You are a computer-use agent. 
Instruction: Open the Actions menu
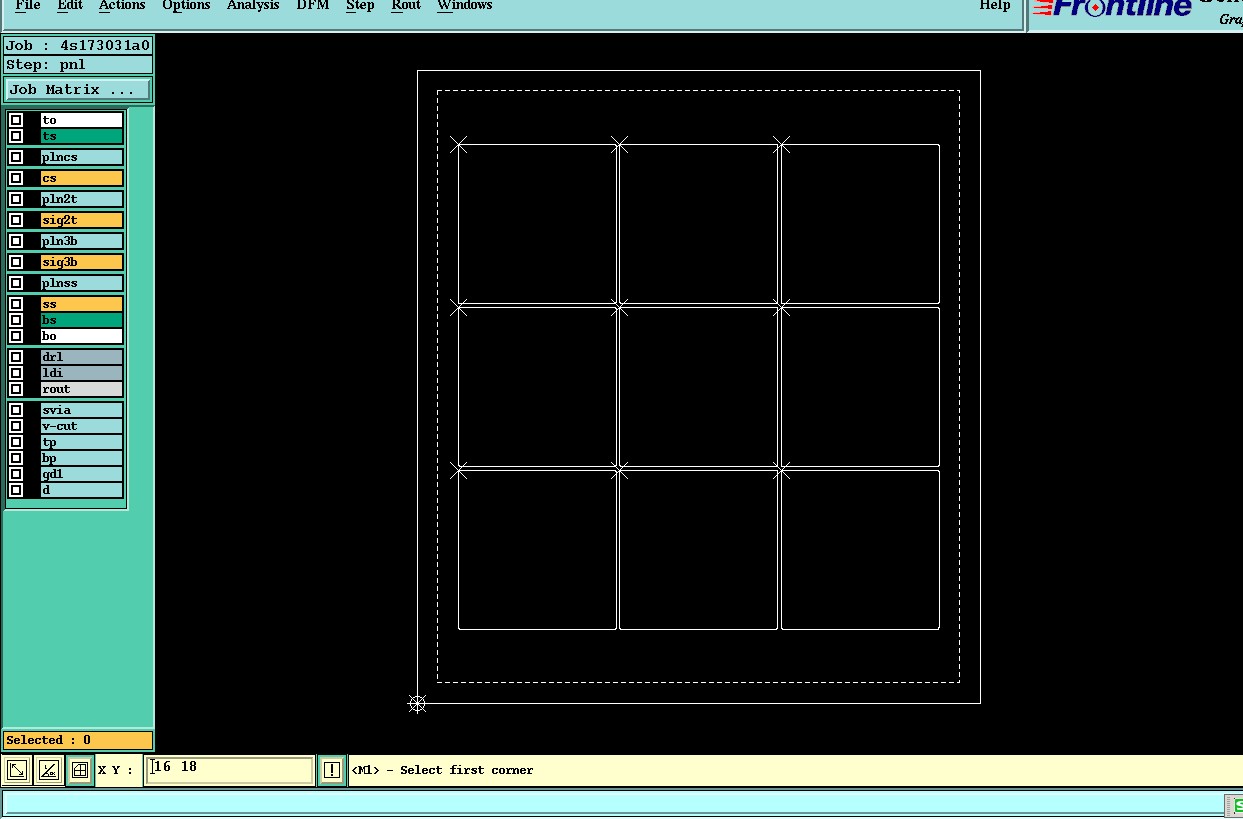122,6
